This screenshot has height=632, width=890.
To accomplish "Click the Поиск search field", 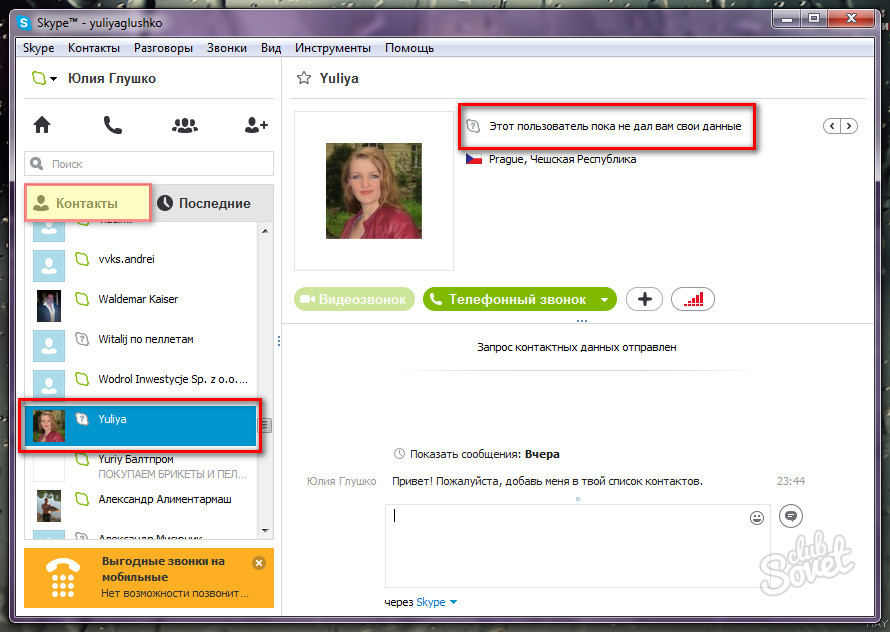I will (x=150, y=163).
